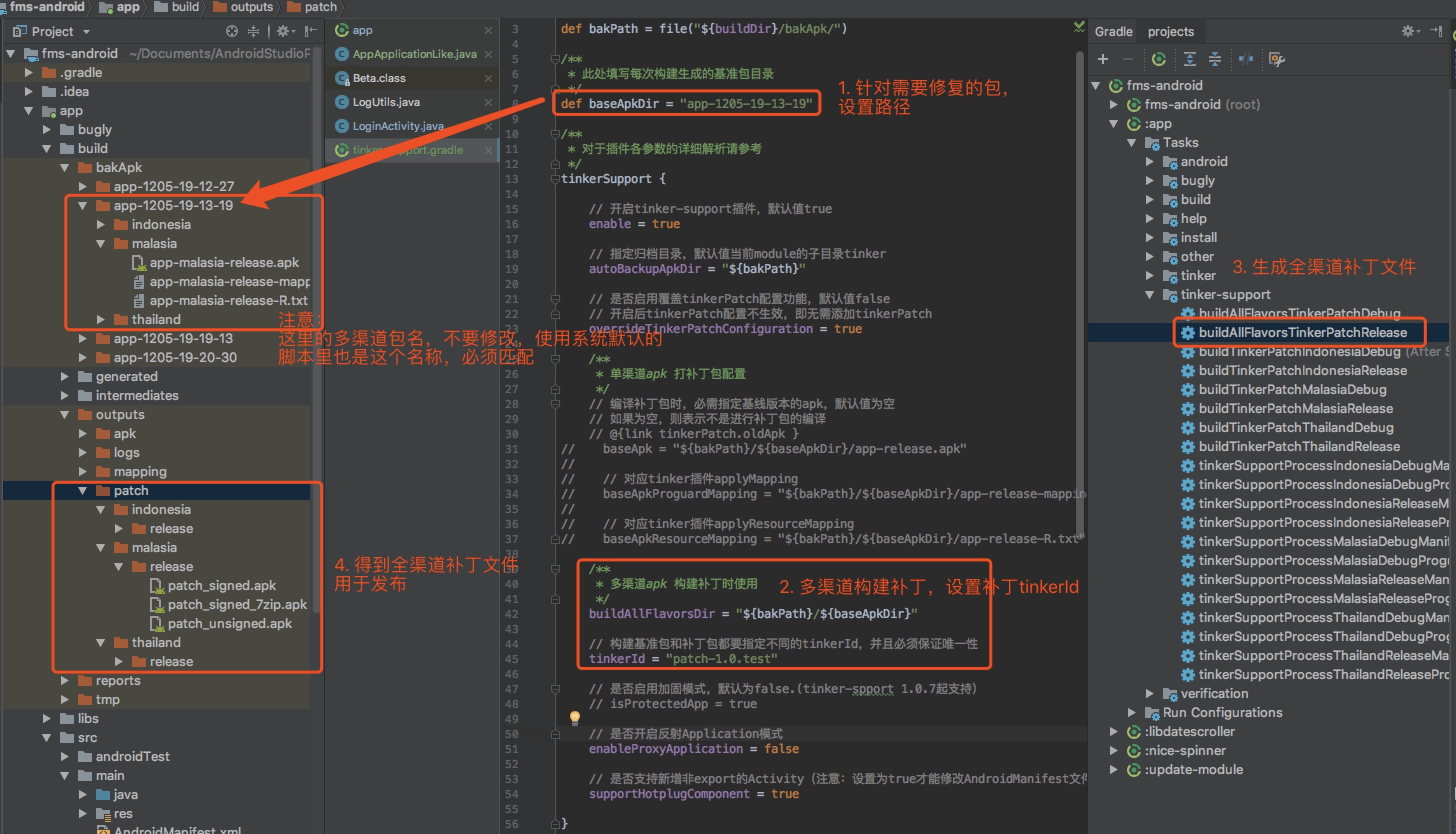1456x834 pixels.
Task: Click attach Gradle project plus icon
Action: [1103, 59]
